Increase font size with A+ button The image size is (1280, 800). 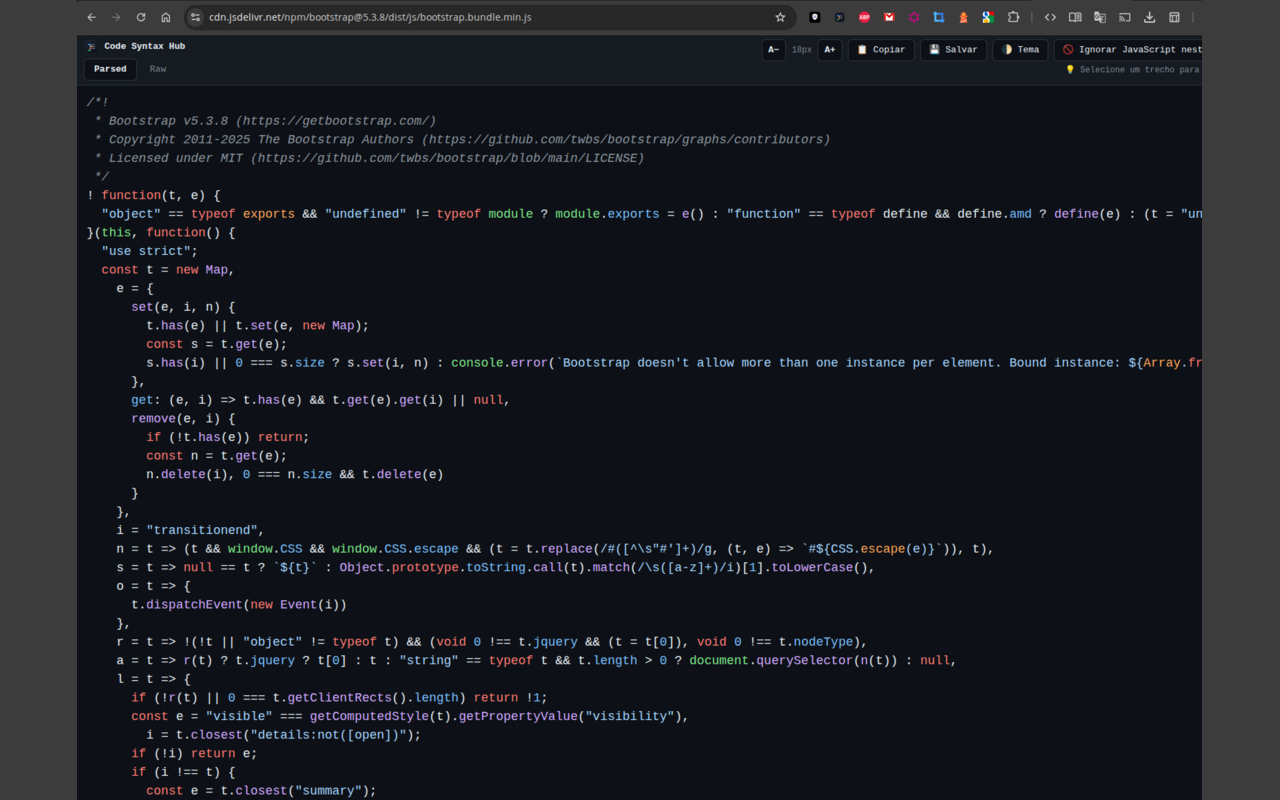(x=829, y=50)
